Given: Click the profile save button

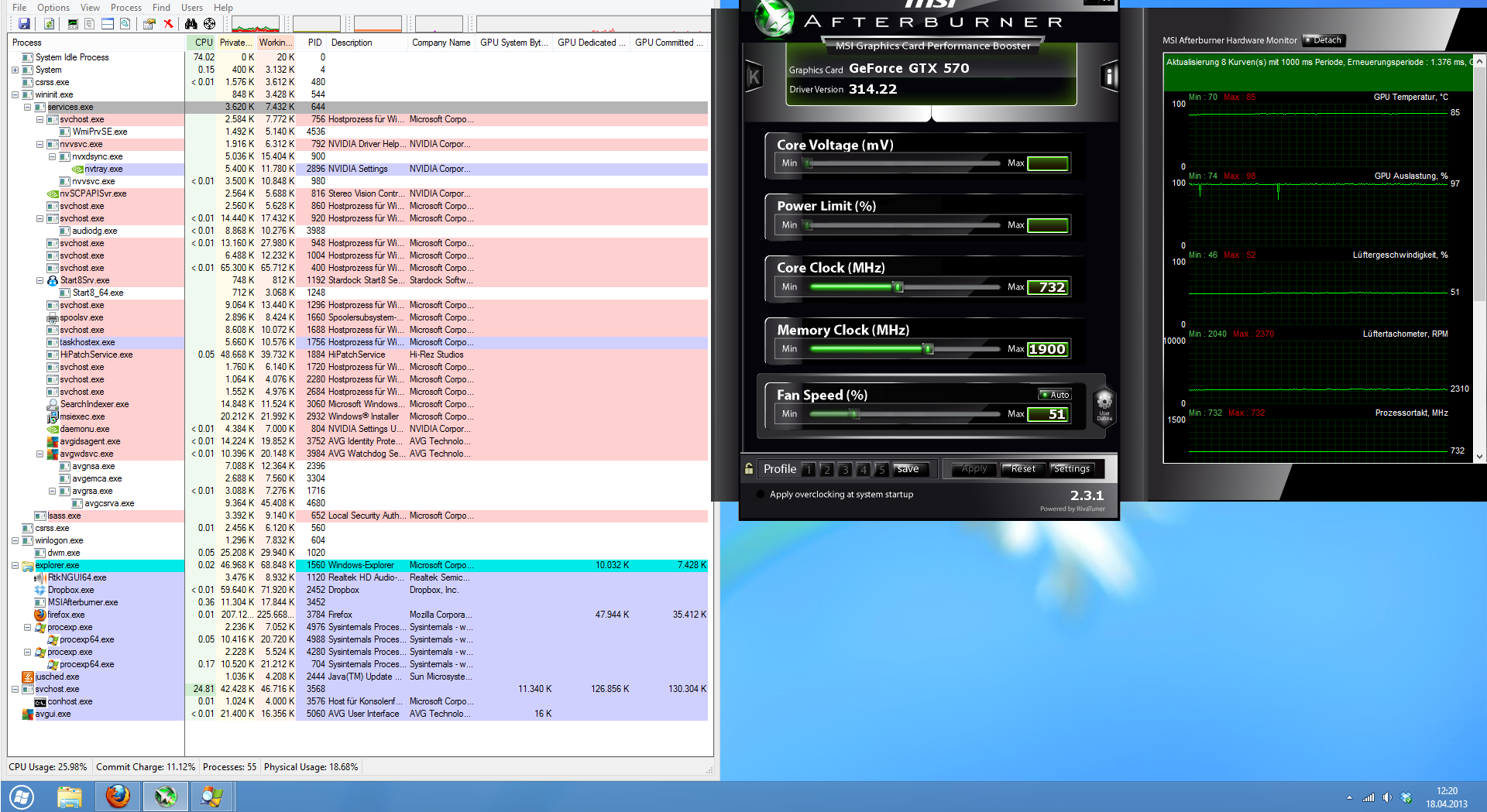Looking at the screenshot, I should coord(910,469).
